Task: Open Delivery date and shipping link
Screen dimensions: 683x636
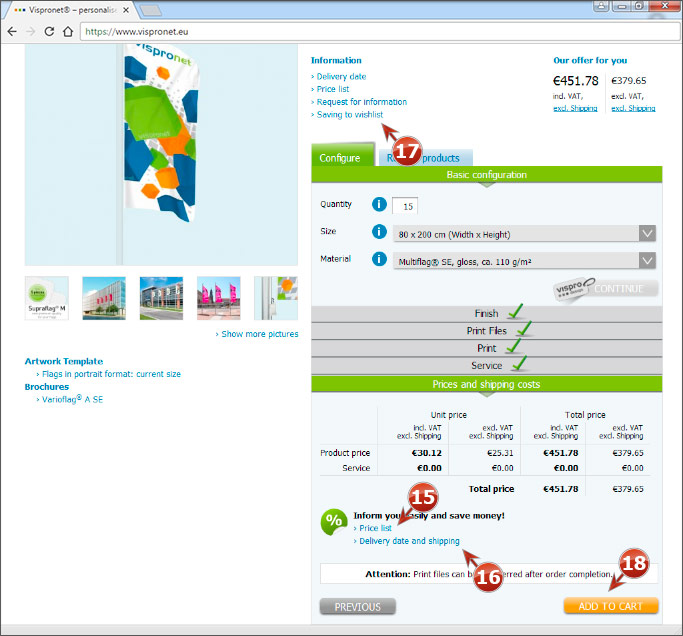Action: [x=409, y=541]
